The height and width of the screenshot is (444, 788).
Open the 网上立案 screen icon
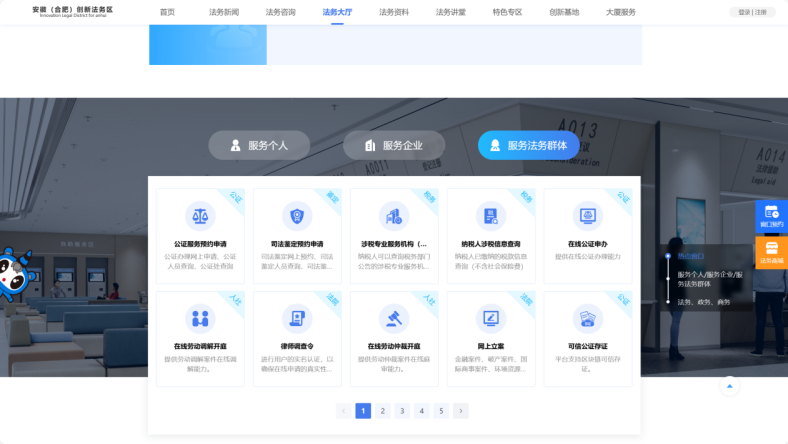(490, 319)
